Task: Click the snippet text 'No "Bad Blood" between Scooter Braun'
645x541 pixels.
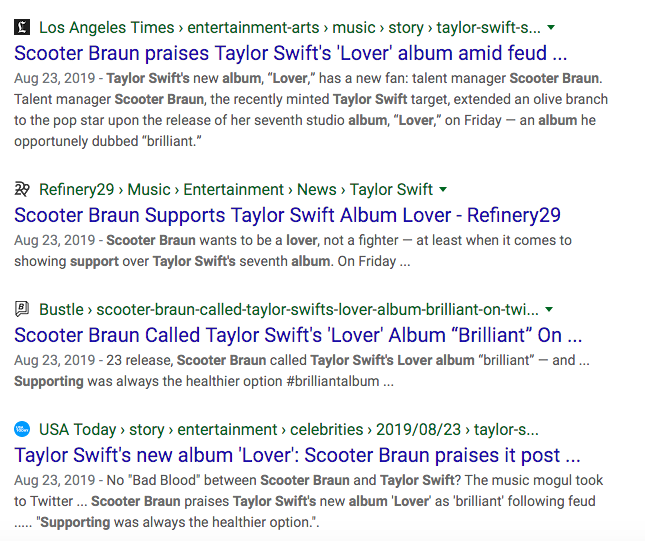Action: click(x=228, y=480)
